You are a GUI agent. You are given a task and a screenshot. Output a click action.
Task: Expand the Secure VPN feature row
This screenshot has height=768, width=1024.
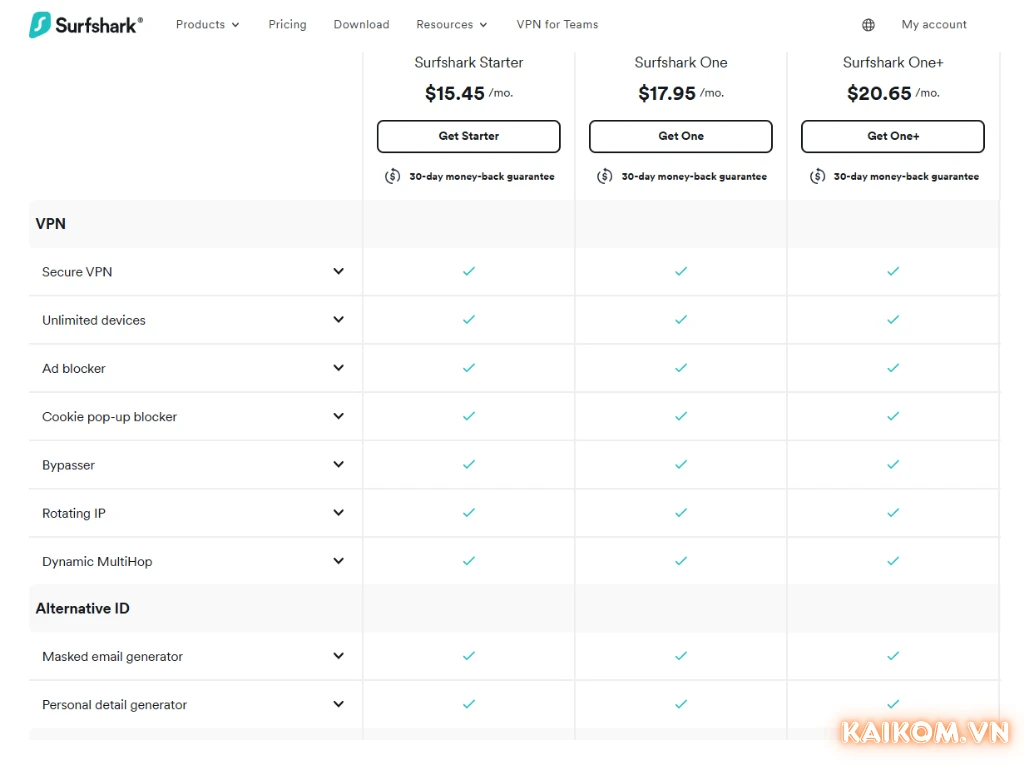[x=338, y=271]
